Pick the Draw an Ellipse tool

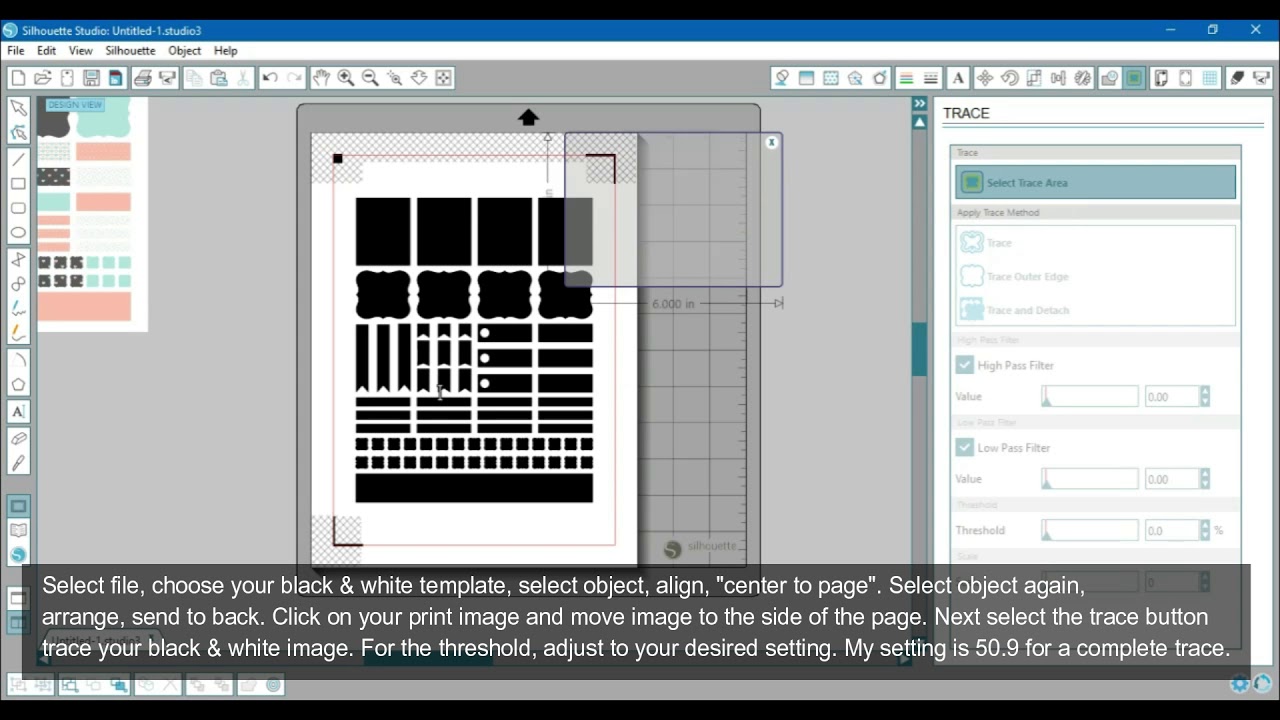click(x=18, y=233)
